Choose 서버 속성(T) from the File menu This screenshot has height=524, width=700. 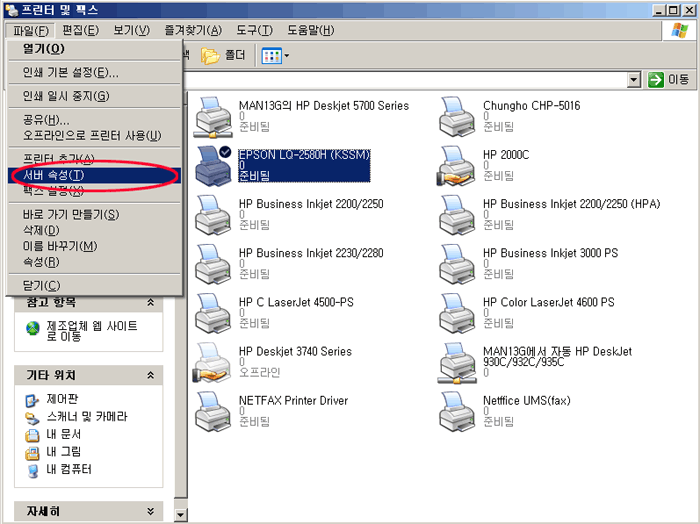54,175
